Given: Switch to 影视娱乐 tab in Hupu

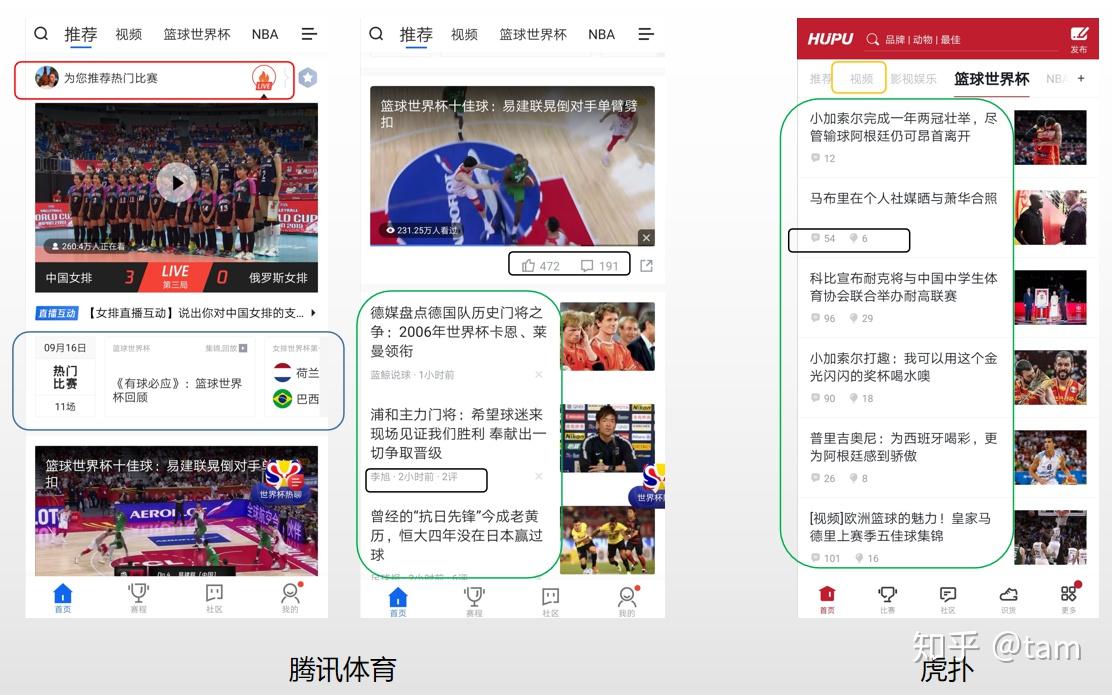Looking at the screenshot, I should pos(913,79).
